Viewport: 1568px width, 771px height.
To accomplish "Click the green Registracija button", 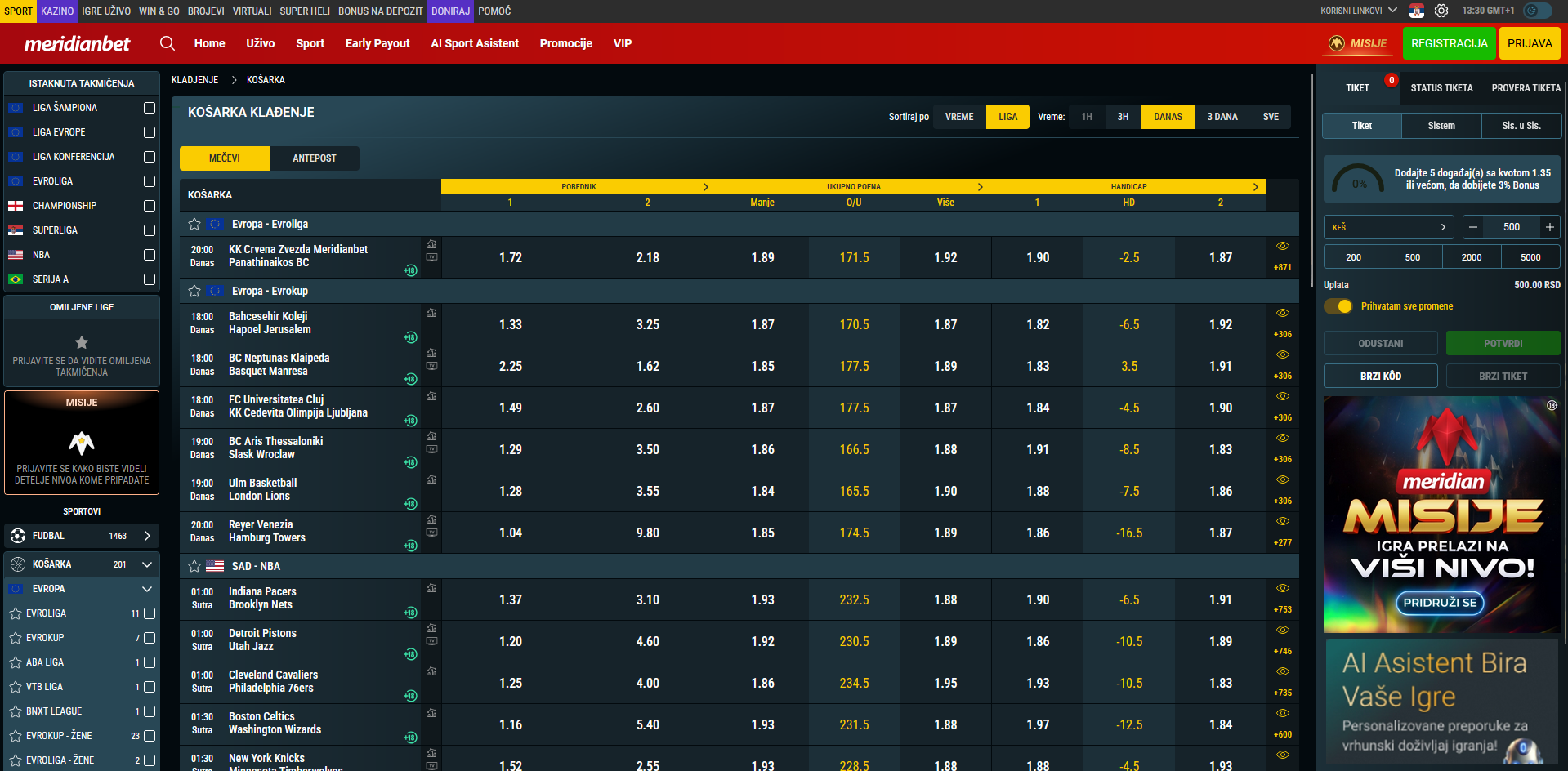I will 1449,43.
